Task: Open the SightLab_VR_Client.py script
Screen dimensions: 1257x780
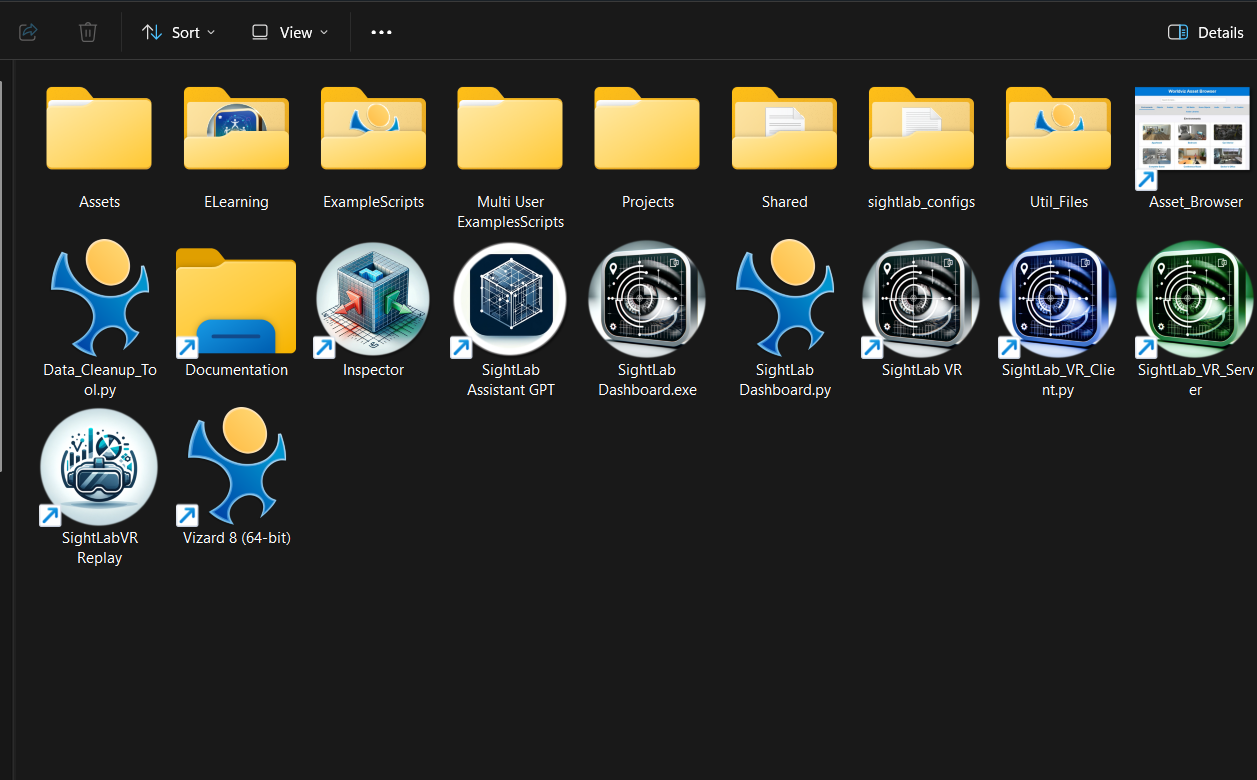Action: click(1057, 300)
